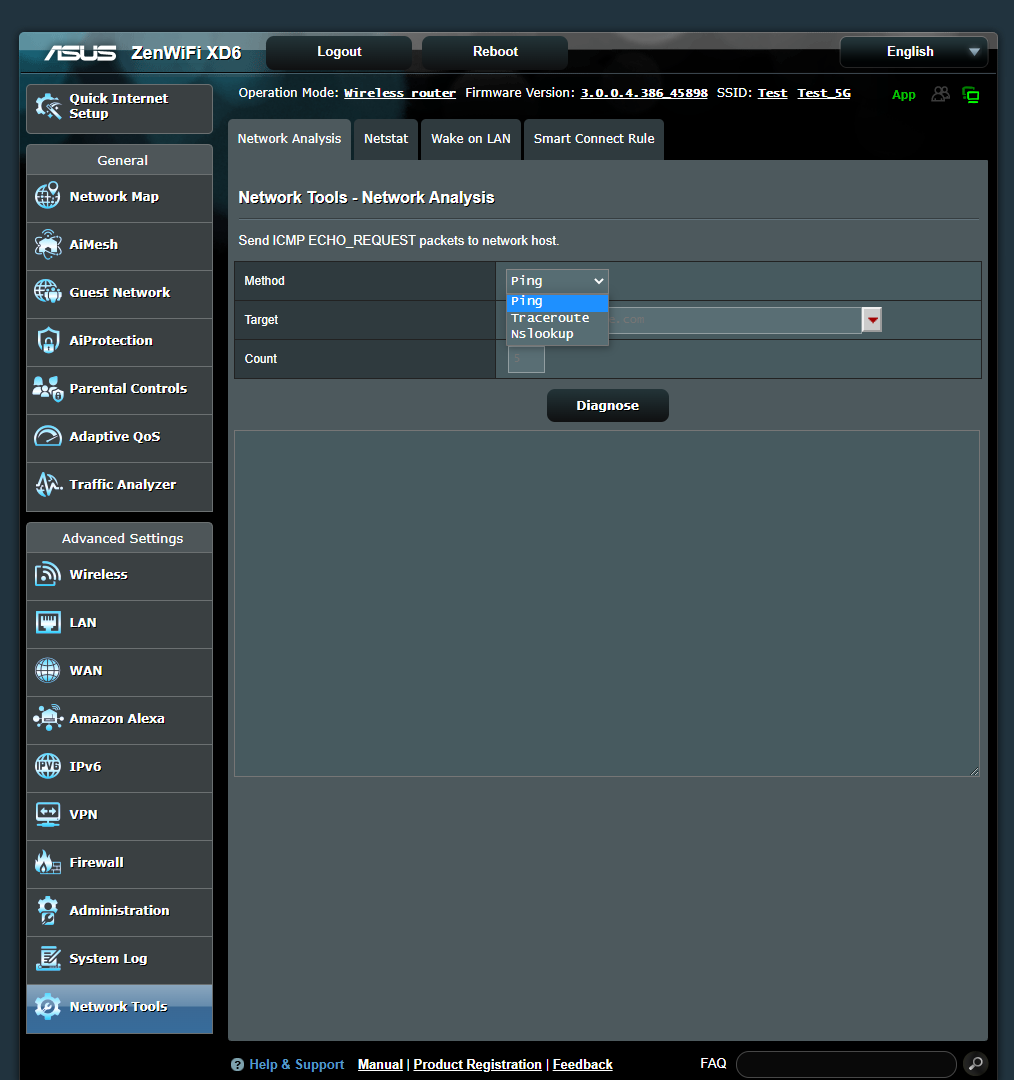Click the Target host input field
Viewport: 1014px width, 1080px height.
[x=685, y=320]
